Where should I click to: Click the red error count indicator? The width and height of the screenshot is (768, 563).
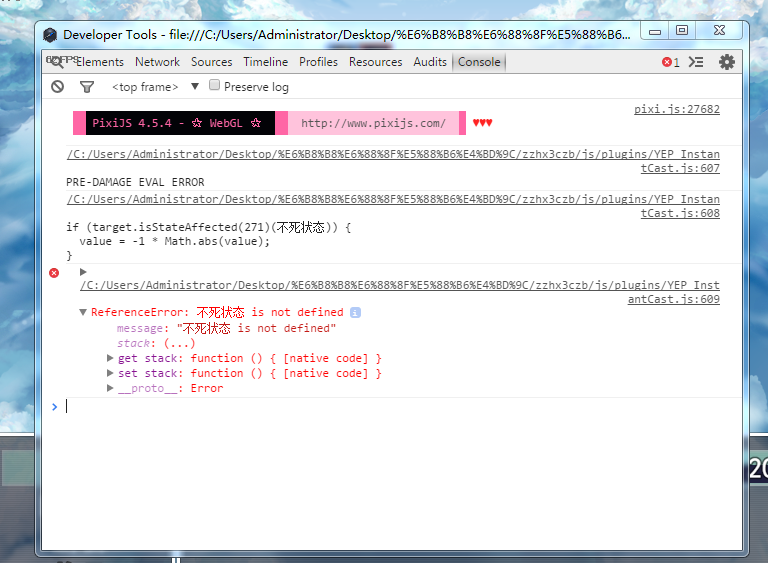click(x=671, y=62)
